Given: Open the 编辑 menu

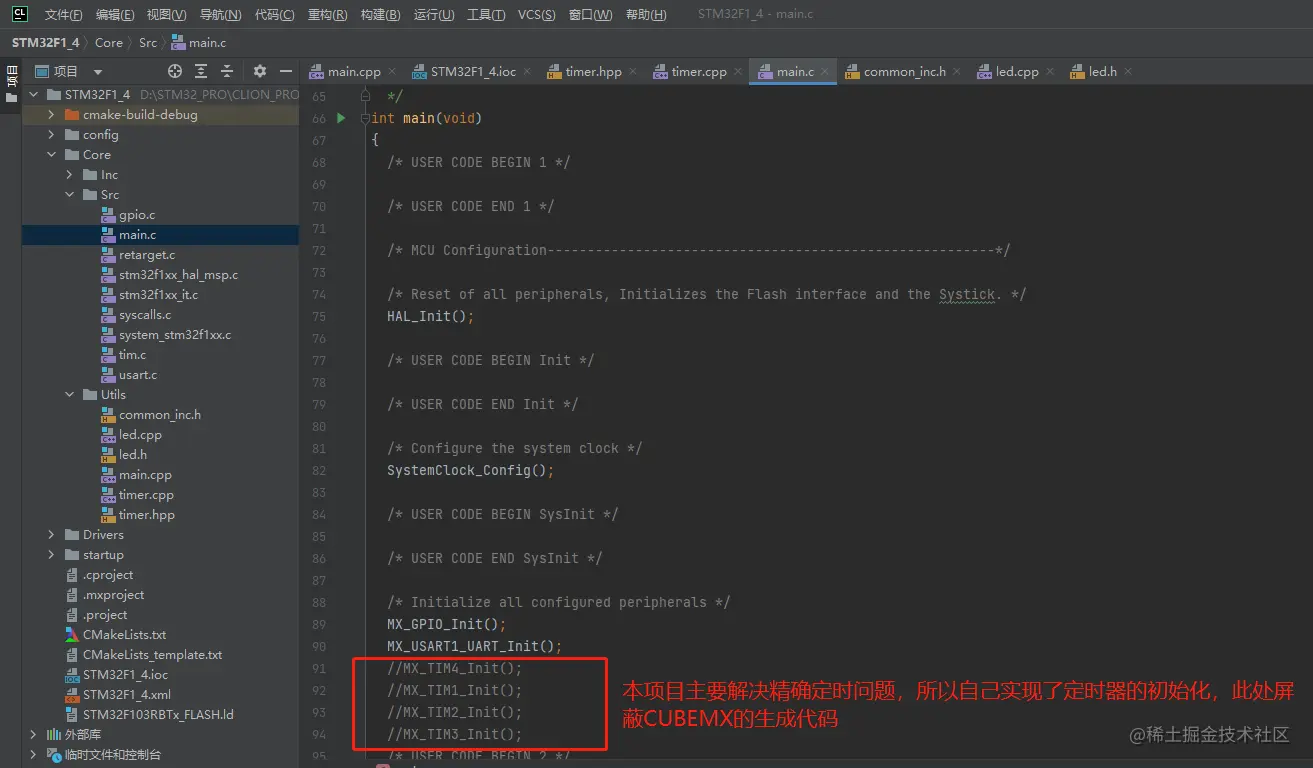Looking at the screenshot, I should click(x=115, y=15).
